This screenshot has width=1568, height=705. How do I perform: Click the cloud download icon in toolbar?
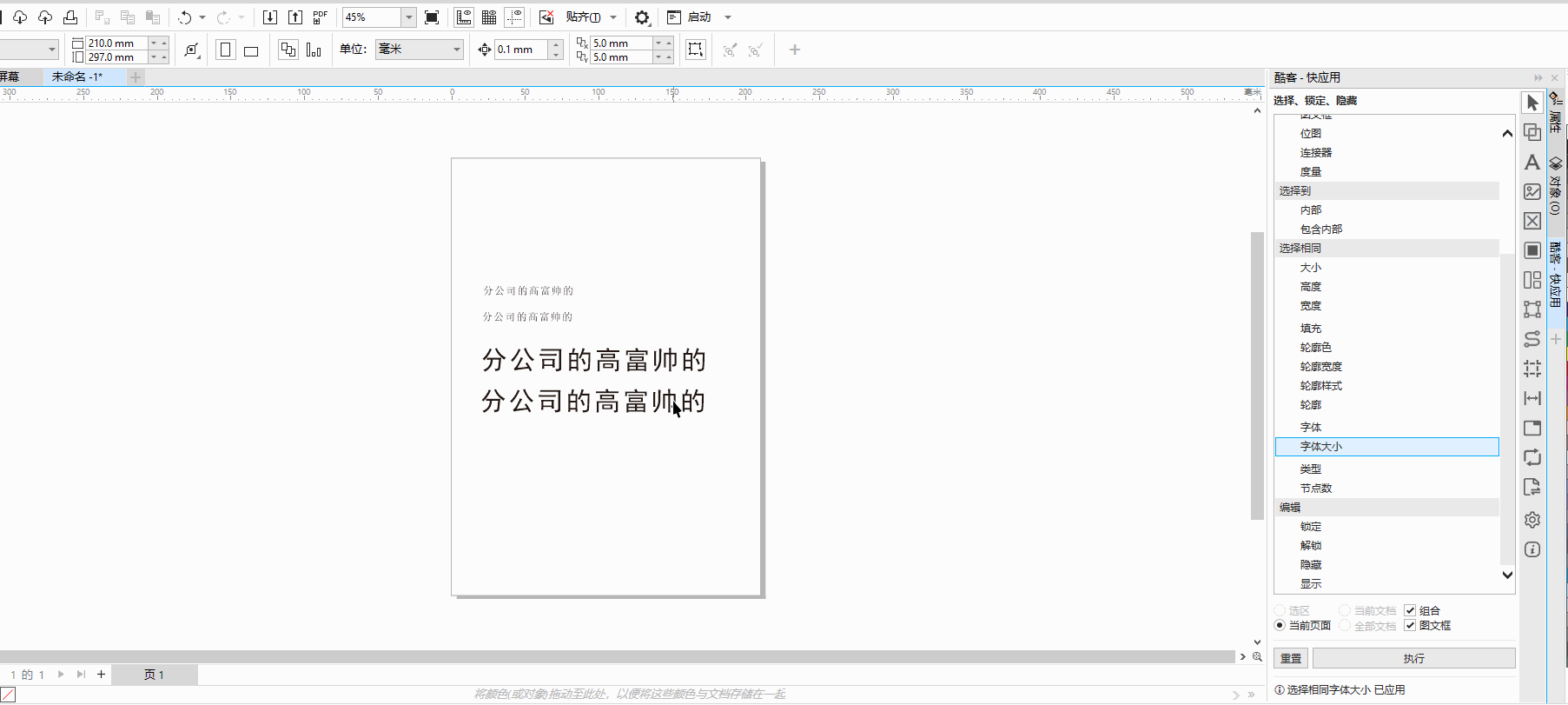(x=20, y=17)
